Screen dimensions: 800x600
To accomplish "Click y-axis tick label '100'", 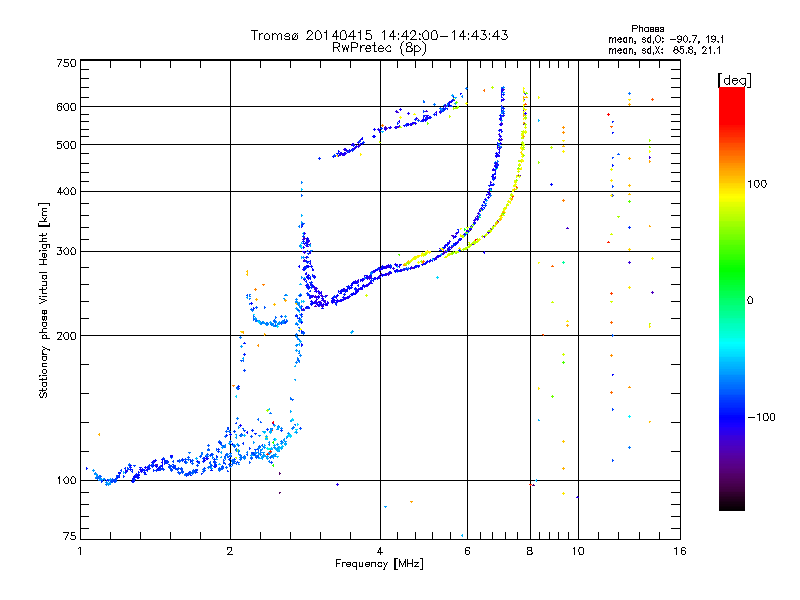I will click(66, 481).
